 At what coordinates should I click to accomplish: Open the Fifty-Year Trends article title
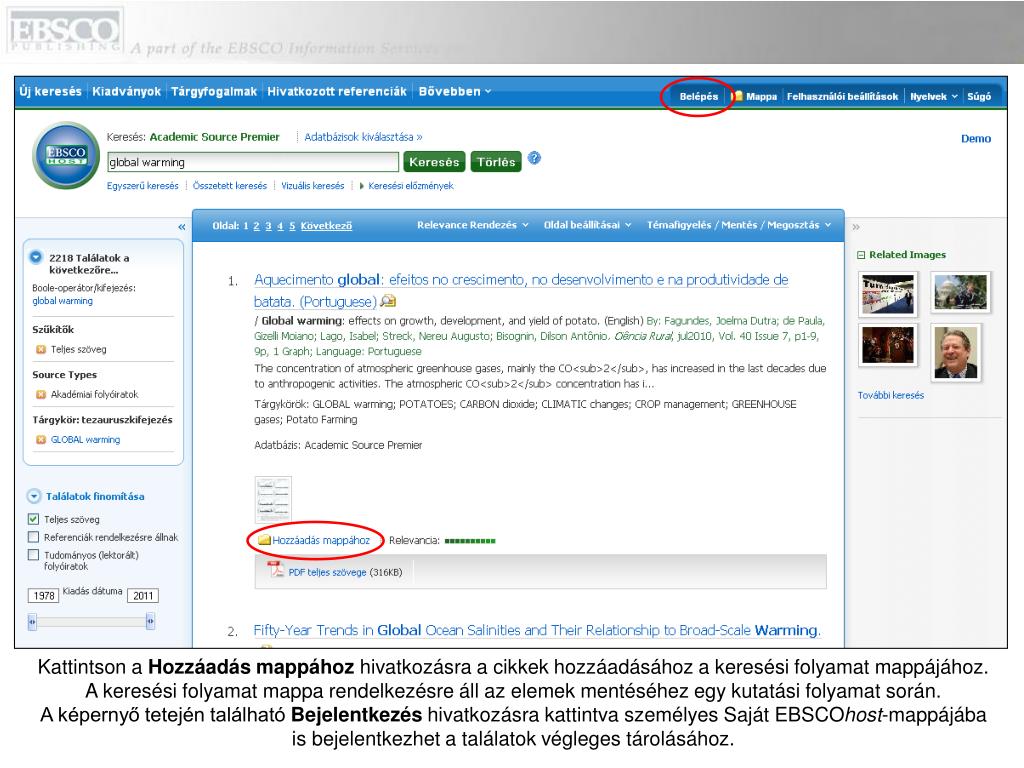(537, 630)
